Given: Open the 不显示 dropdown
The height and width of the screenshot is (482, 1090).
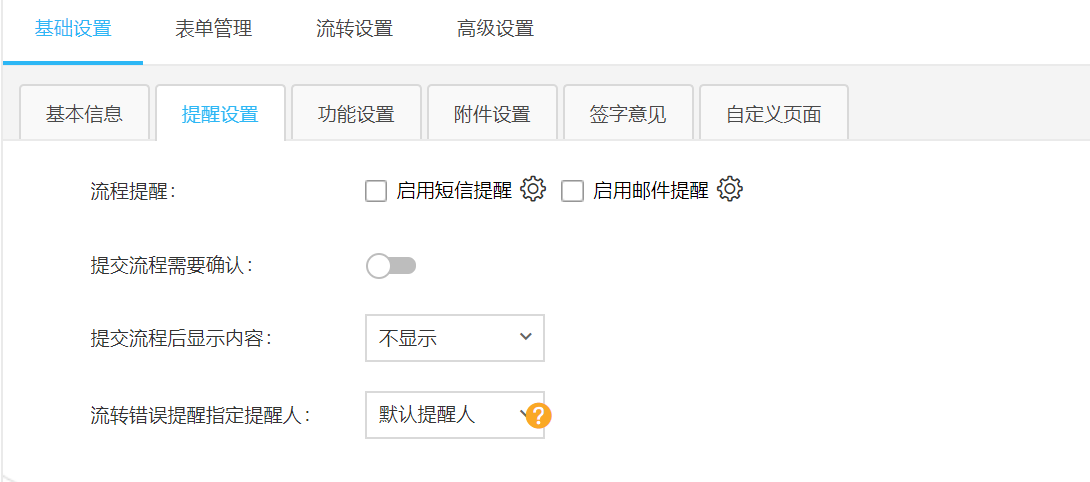Looking at the screenshot, I should (455, 338).
